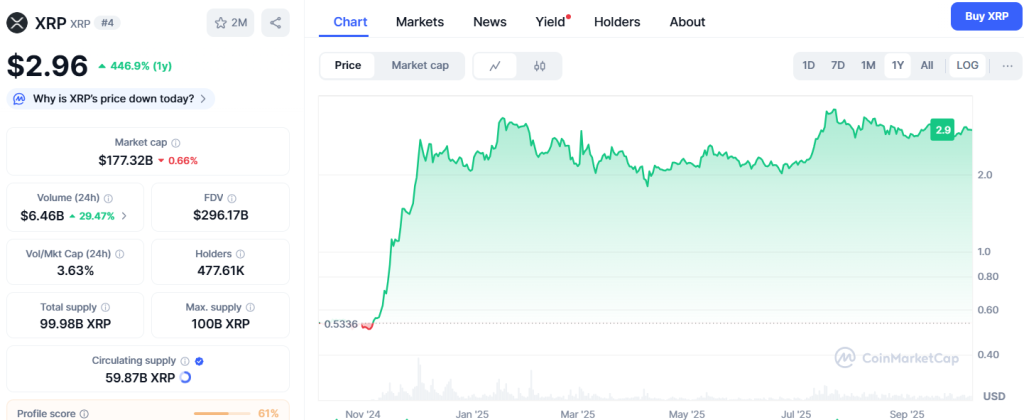Screen dimensions: 1024x420
Task: Toggle the LOG scale button
Action: [x=967, y=65]
